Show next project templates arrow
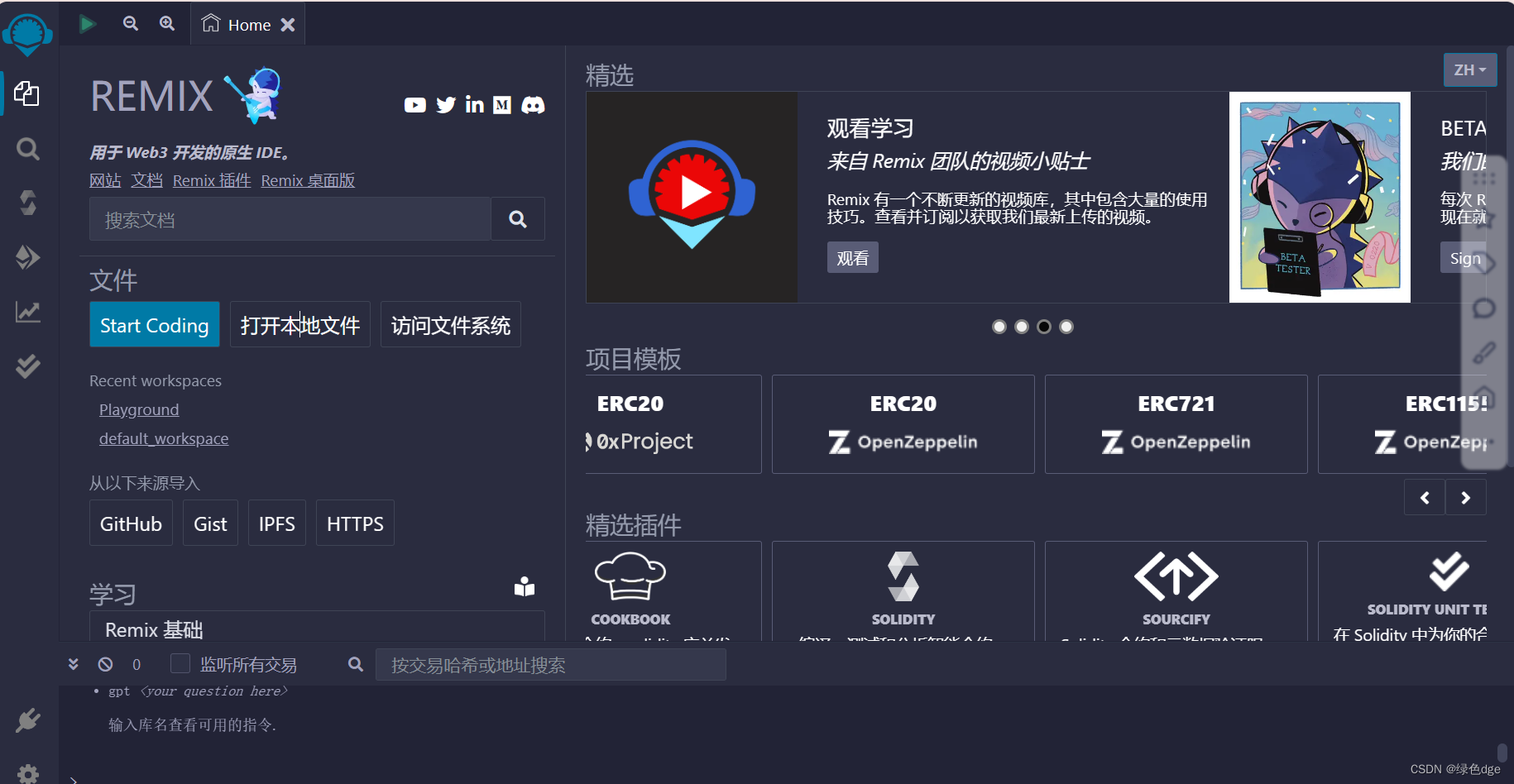The height and width of the screenshot is (784, 1514). coord(1466,498)
